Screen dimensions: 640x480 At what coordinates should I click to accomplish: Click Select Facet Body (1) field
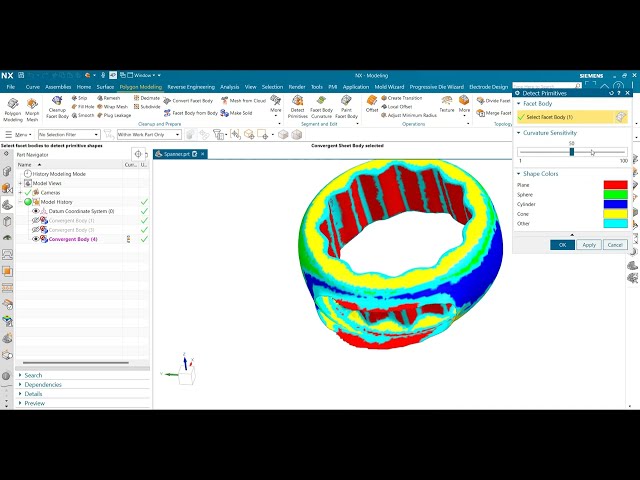(x=572, y=117)
